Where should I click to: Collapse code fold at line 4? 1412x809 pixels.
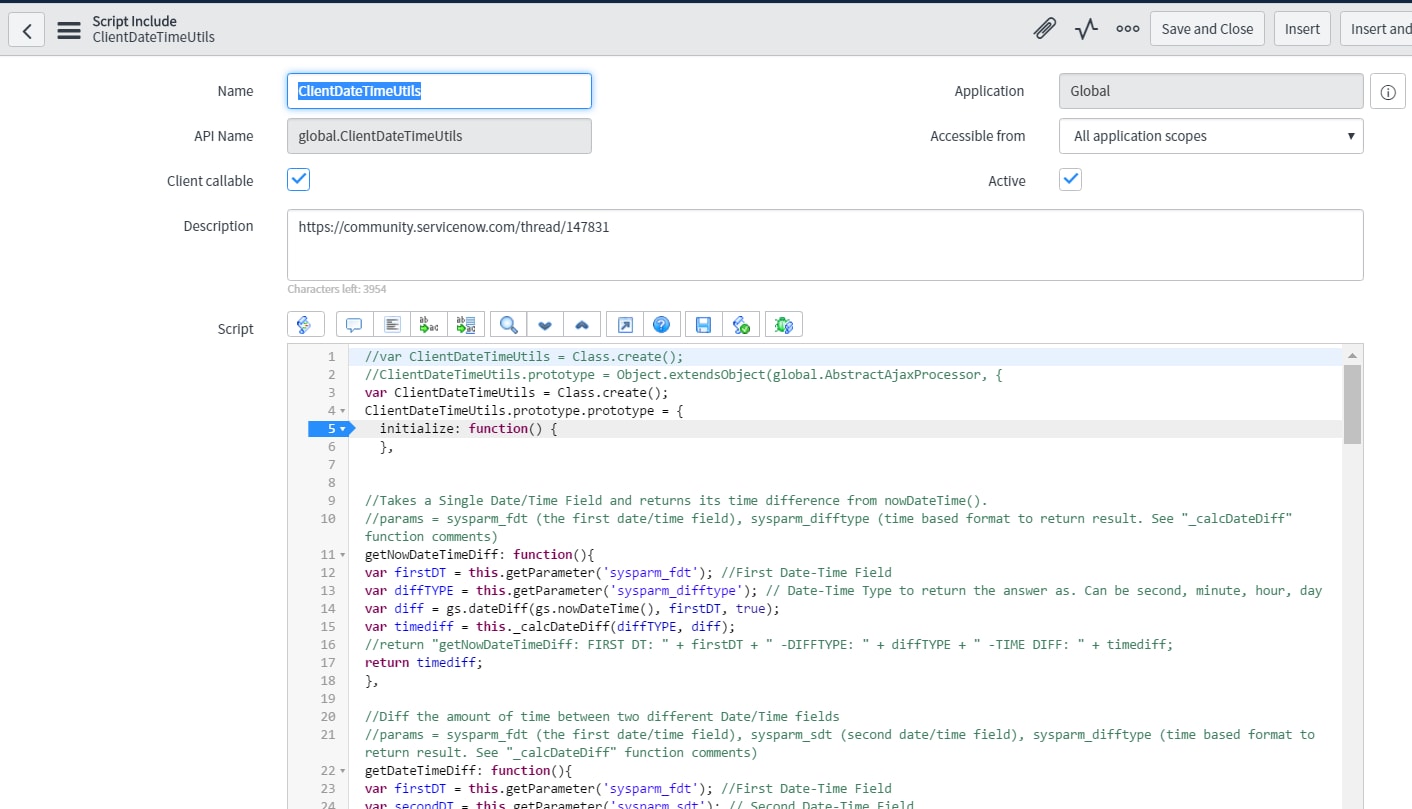(343, 411)
